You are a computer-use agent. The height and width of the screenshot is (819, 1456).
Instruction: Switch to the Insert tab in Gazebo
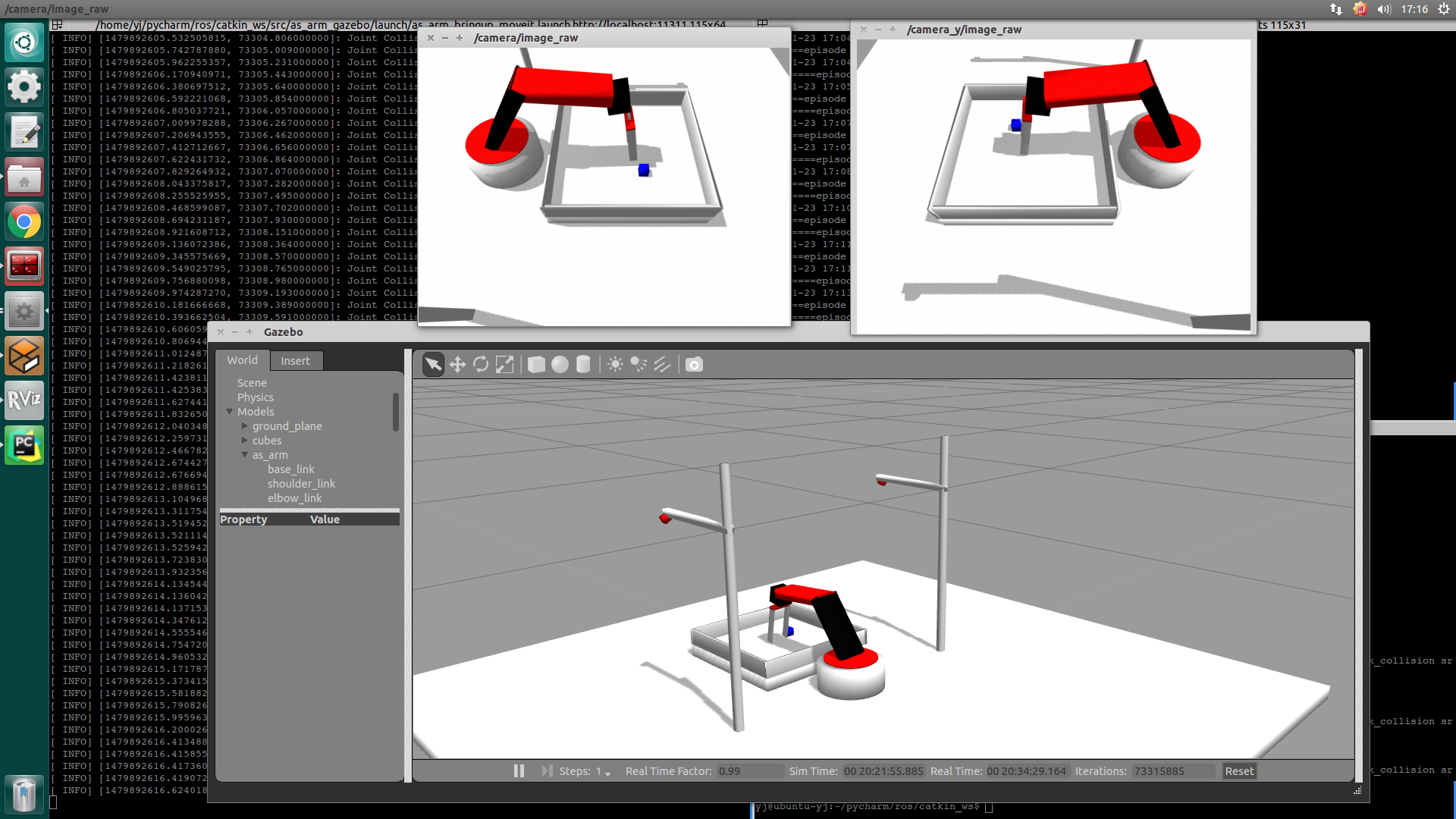[x=295, y=360]
